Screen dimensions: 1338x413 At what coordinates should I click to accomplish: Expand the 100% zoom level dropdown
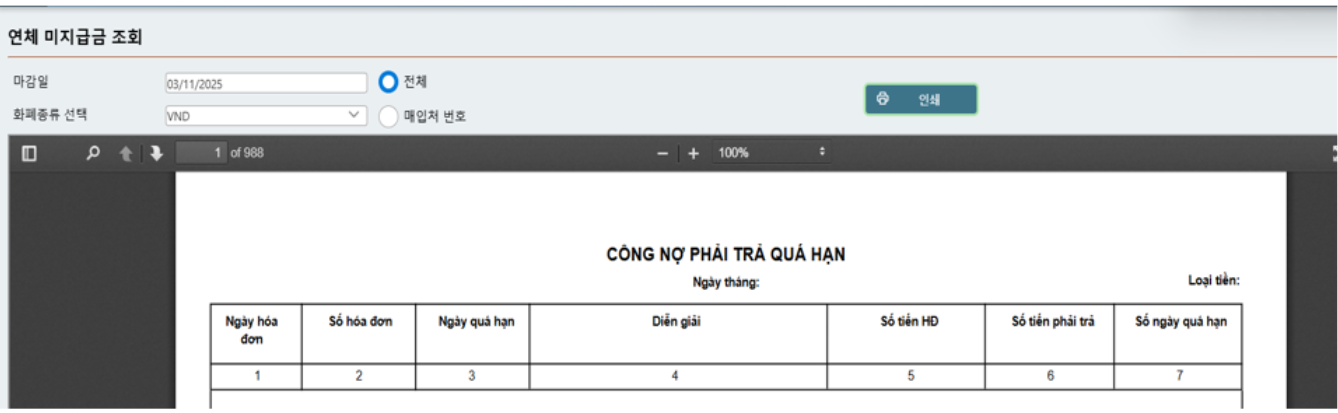[770, 153]
